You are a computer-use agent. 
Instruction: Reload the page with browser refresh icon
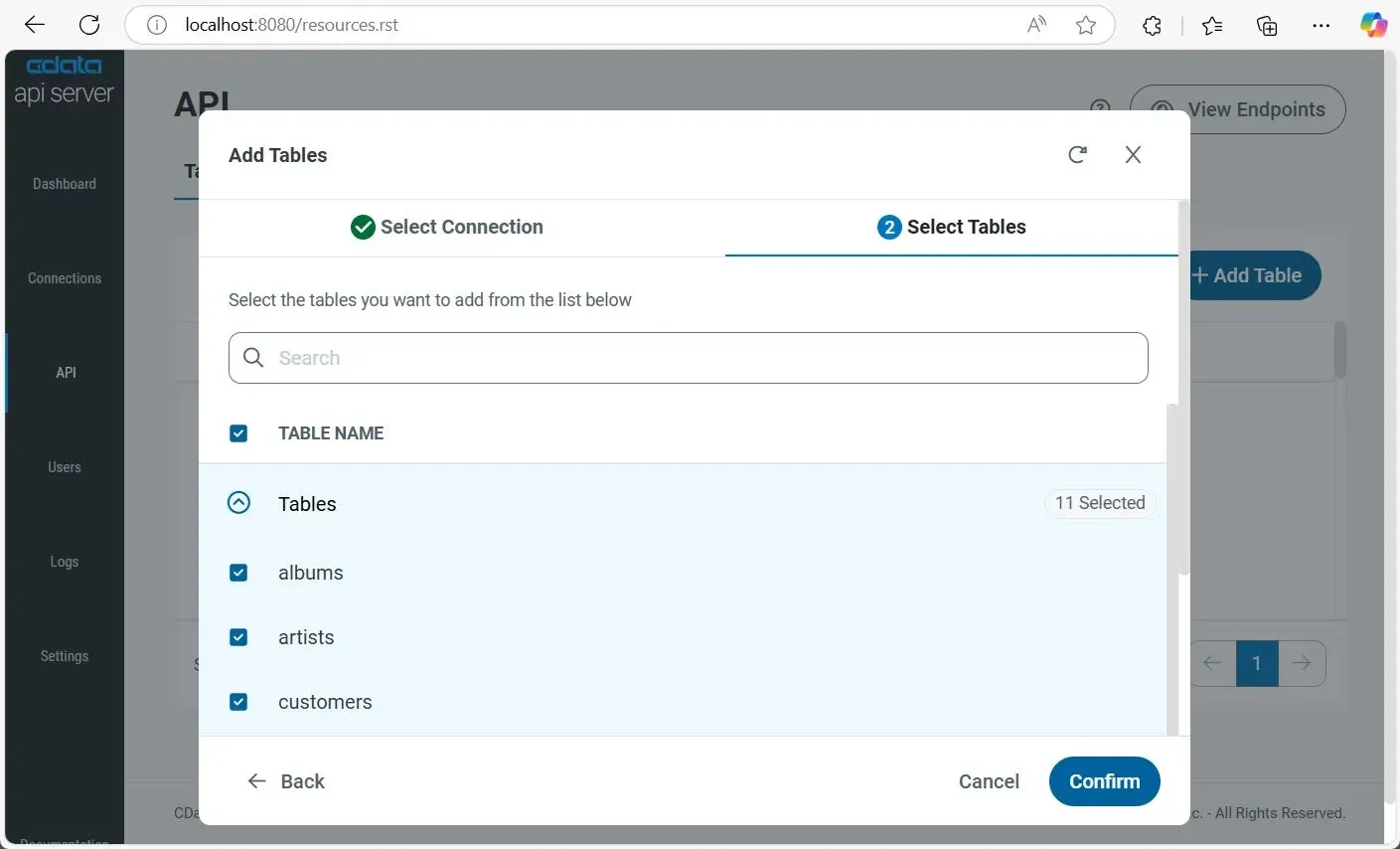point(89,25)
